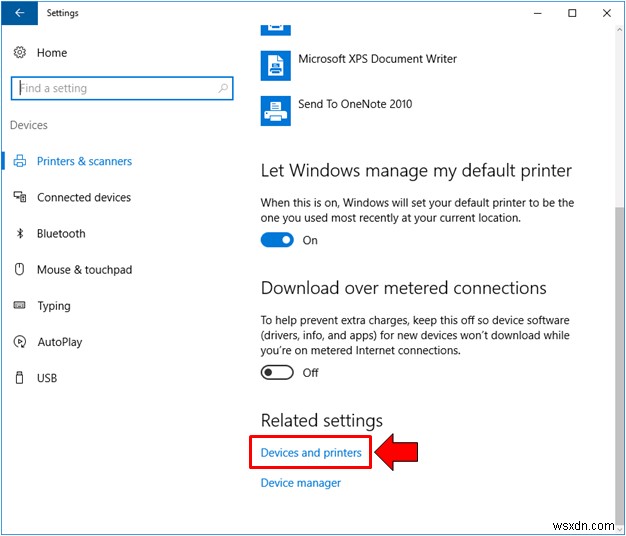Image resolution: width=626 pixels, height=536 pixels.
Task: Turn off Let Windows manage default printer
Action: point(277,240)
